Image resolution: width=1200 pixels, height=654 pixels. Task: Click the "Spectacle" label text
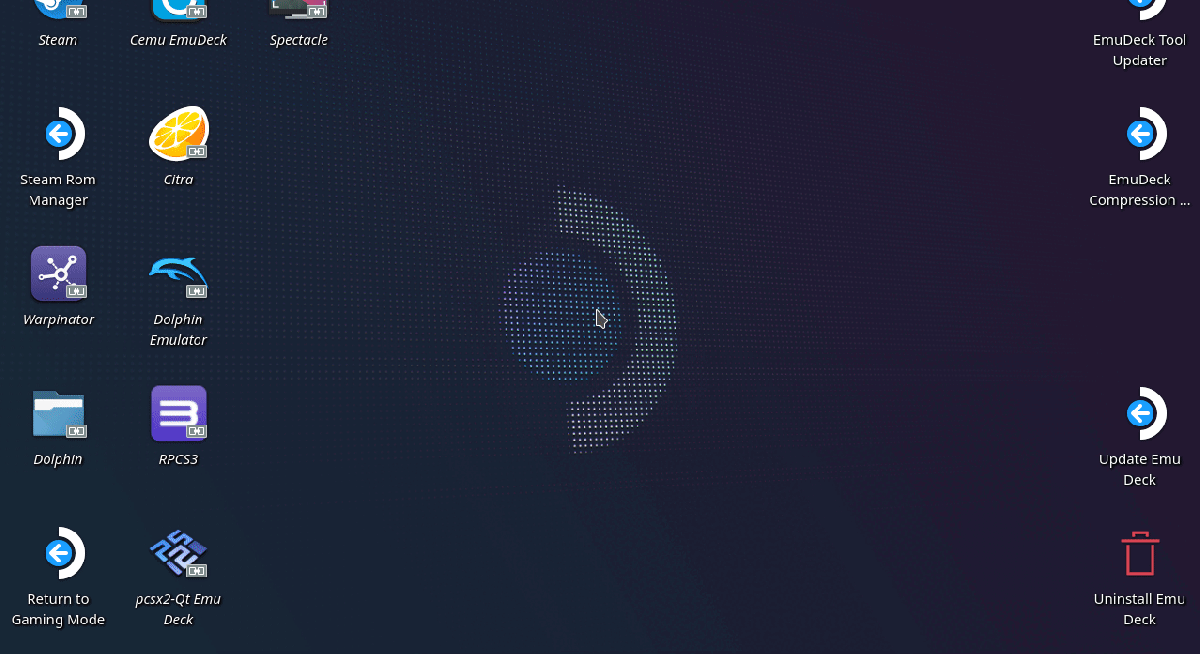(299, 41)
